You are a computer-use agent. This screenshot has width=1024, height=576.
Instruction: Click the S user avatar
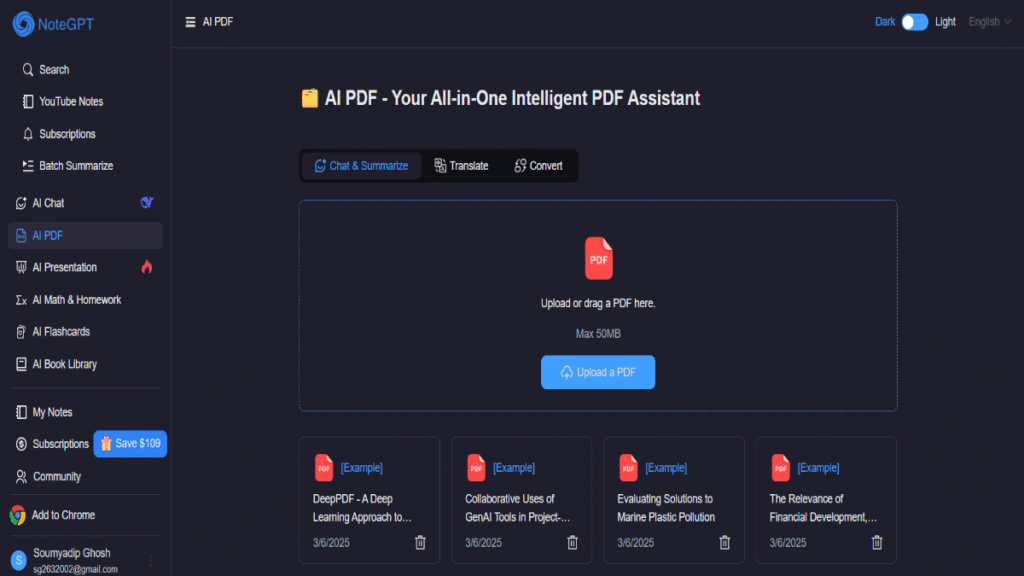click(18, 560)
